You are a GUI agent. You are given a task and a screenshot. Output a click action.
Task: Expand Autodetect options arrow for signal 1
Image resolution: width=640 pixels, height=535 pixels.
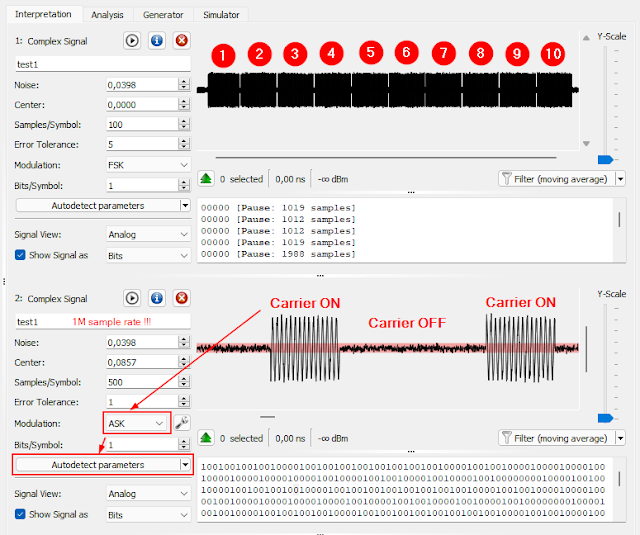point(185,205)
